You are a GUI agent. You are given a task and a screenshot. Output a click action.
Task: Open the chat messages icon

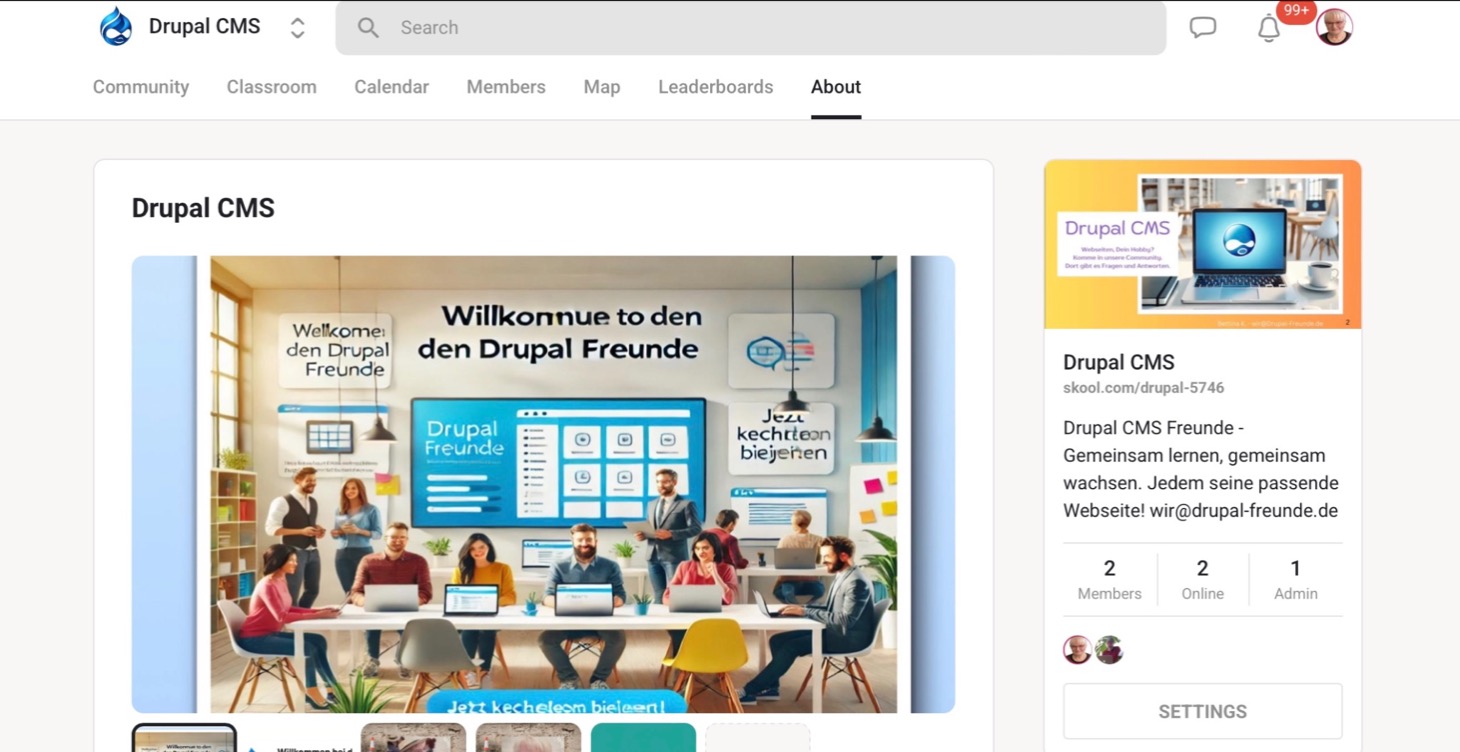[1203, 28]
